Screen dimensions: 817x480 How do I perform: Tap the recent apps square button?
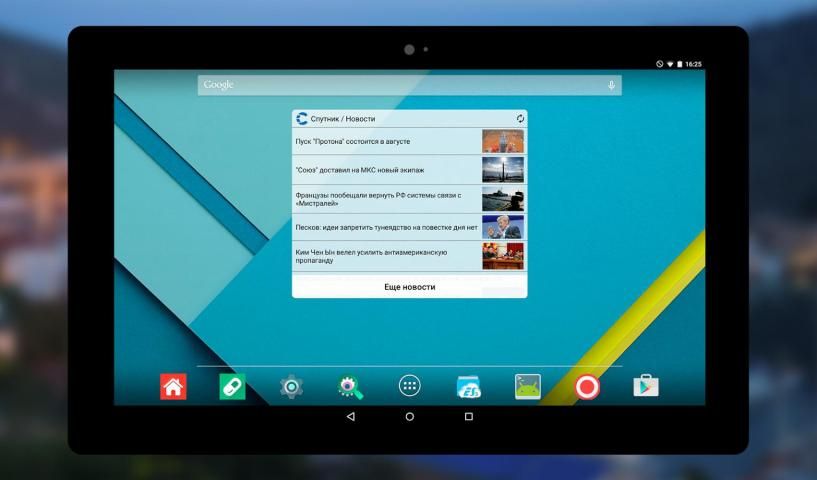point(468,416)
